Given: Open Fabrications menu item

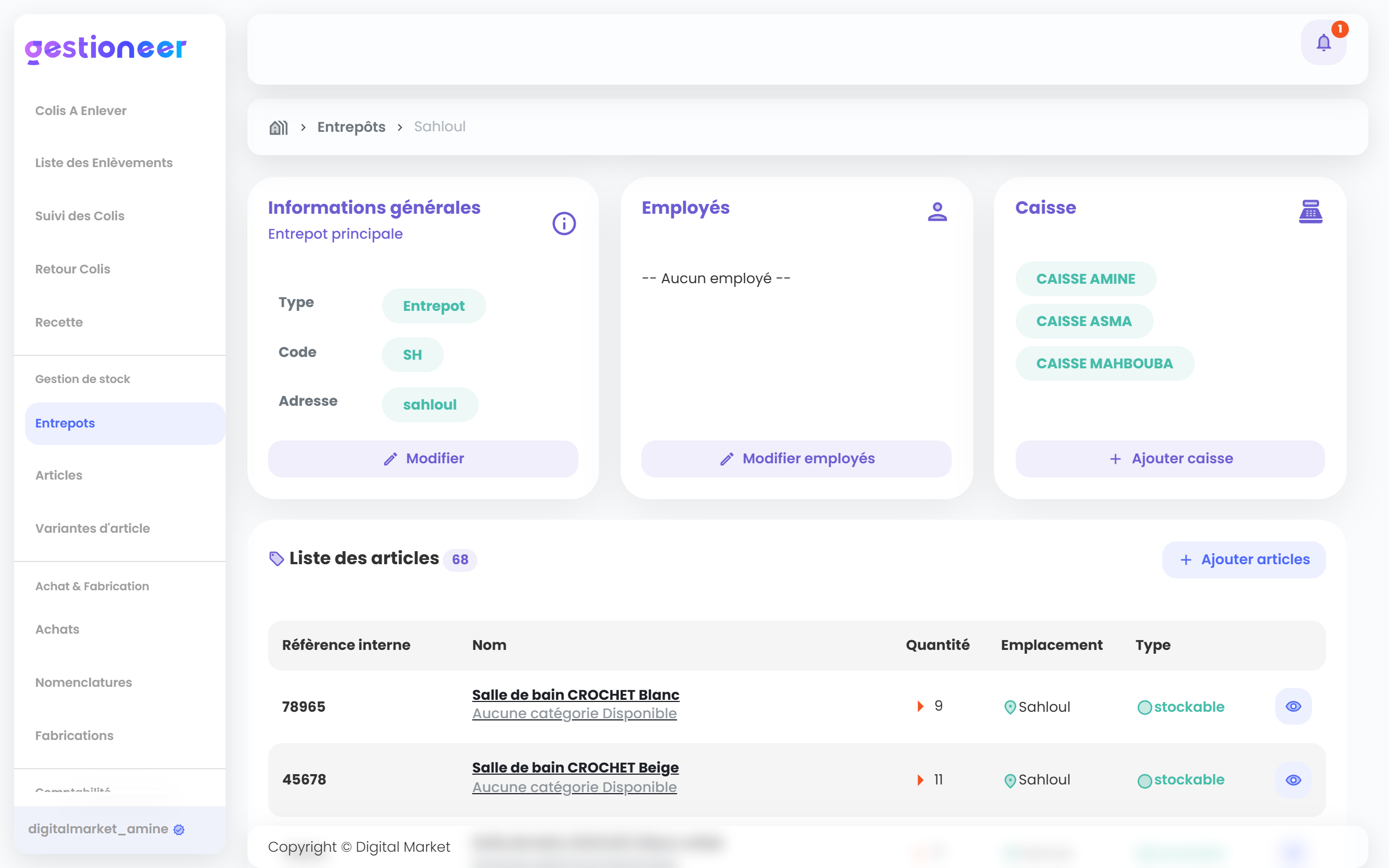Looking at the screenshot, I should [x=75, y=736].
